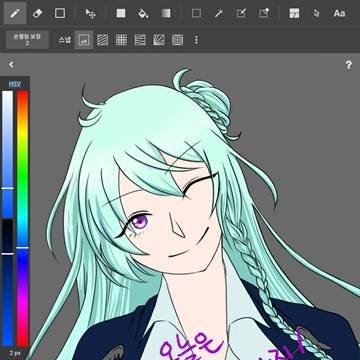Adjust the rainbow hue slider
Screen dimensions: 360x360
[x=23, y=218]
